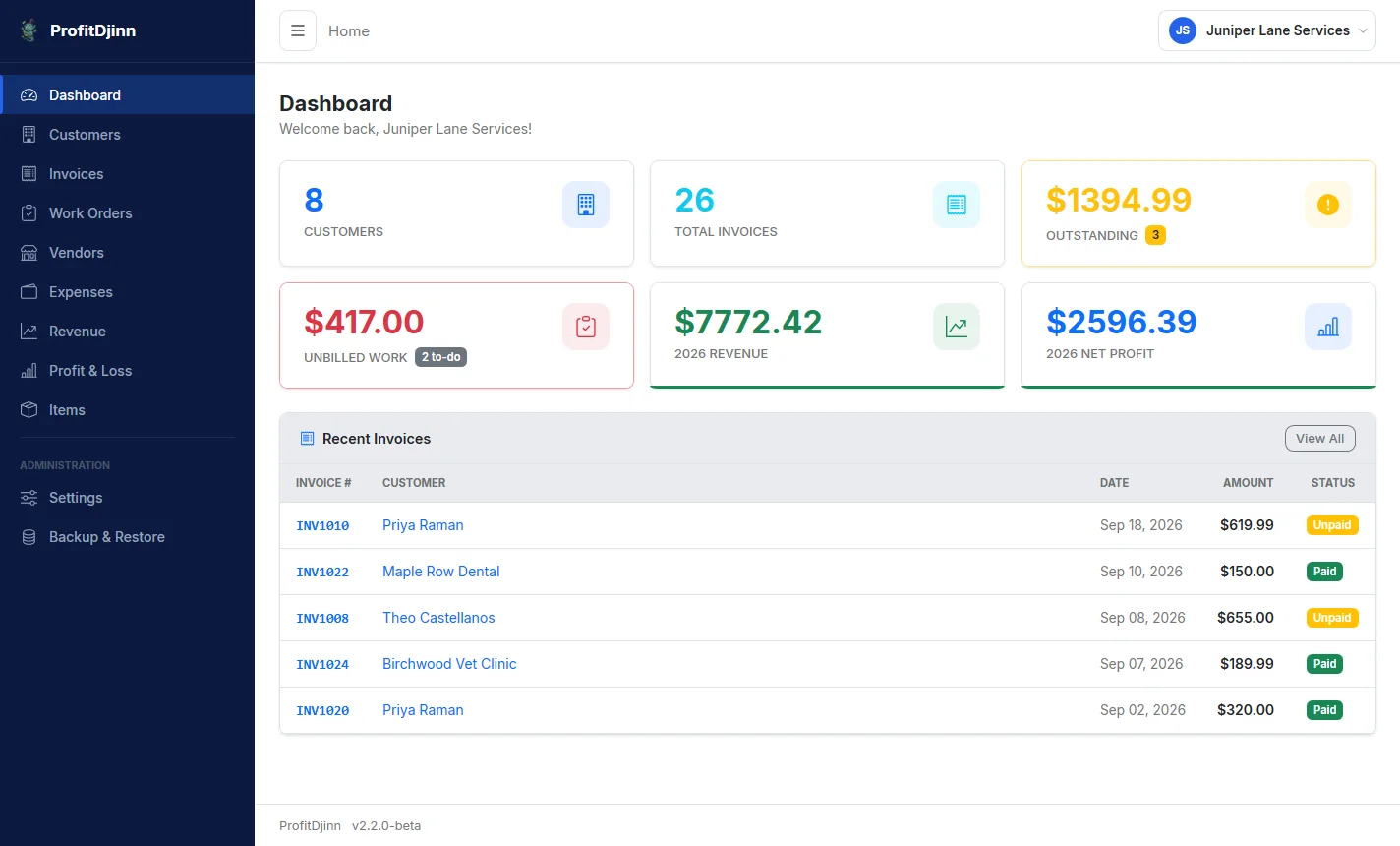Click the clipboard icon on Unbilled Work card
Screen dimensions: 1400x846
coord(586,327)
